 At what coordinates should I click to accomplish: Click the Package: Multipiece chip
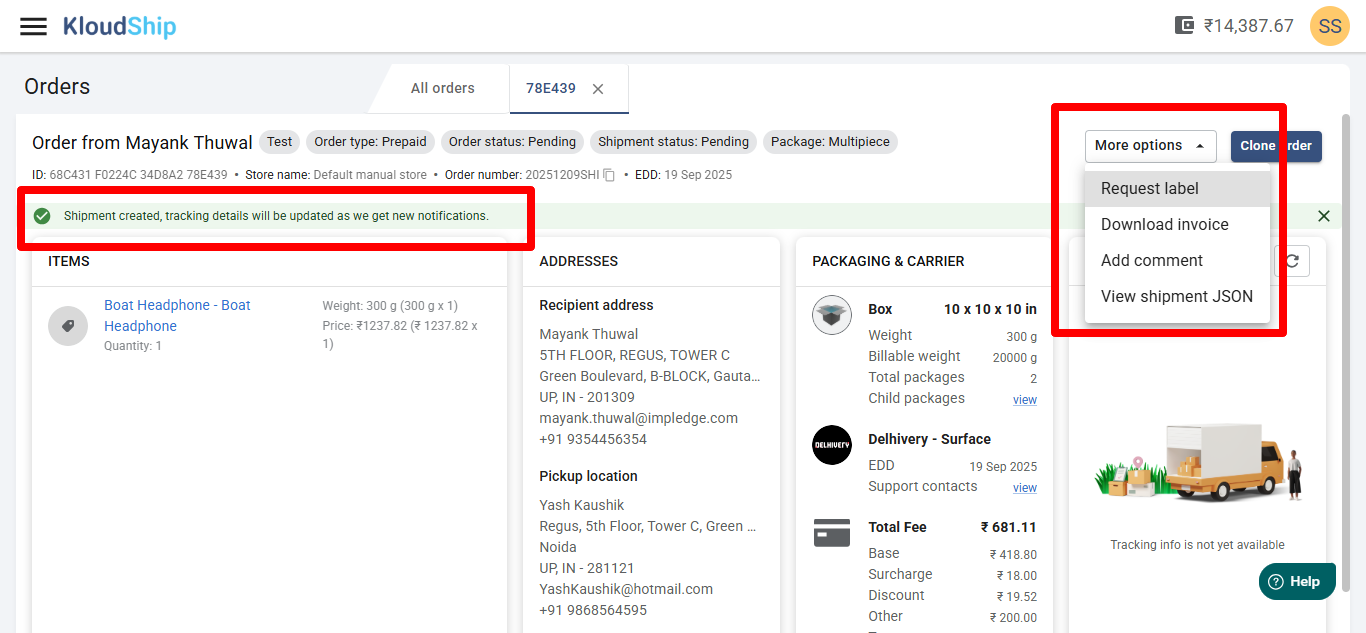pyautogui.click(x=830, y=142)
